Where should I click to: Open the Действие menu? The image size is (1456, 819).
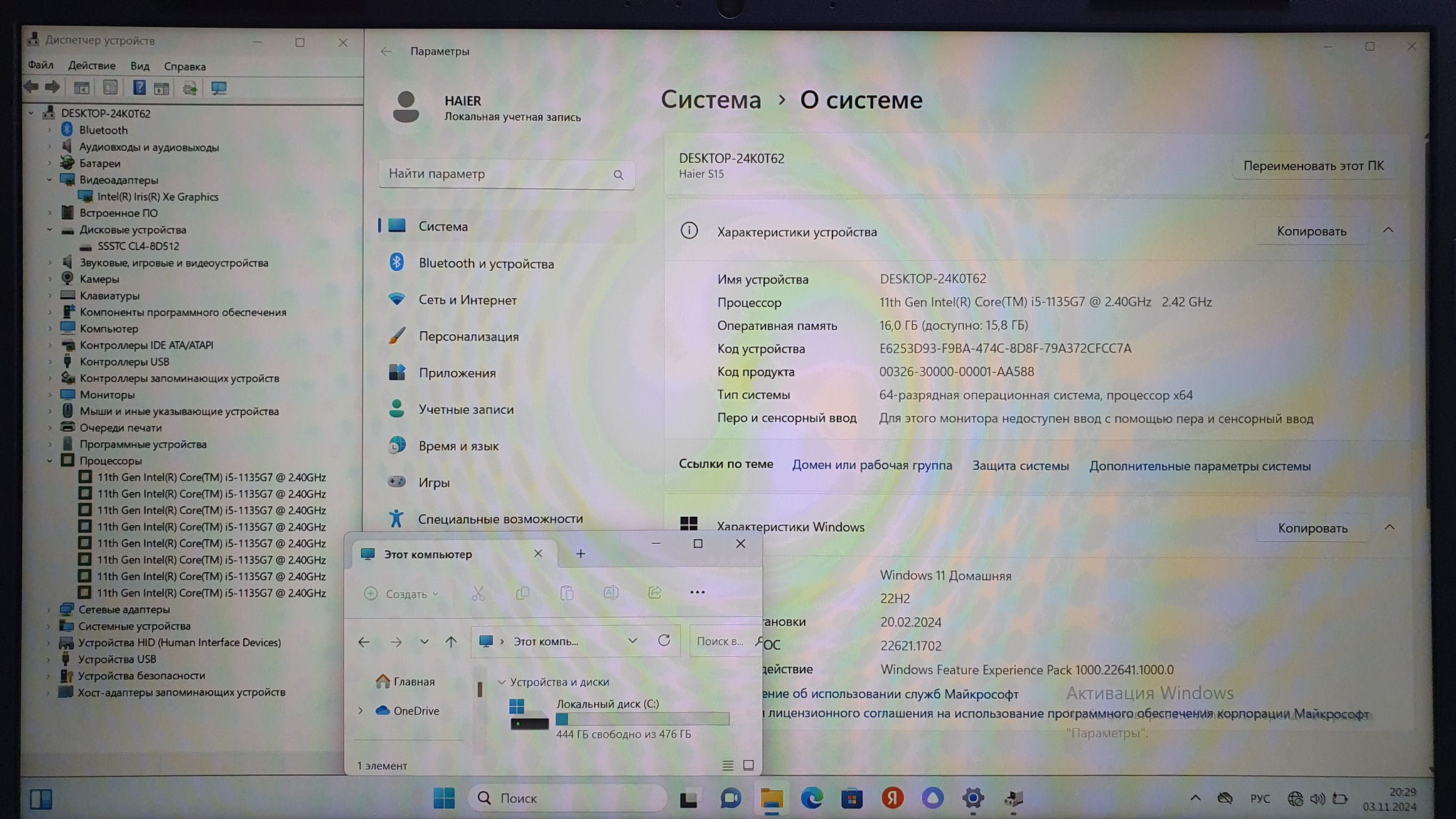click(92, 66)
